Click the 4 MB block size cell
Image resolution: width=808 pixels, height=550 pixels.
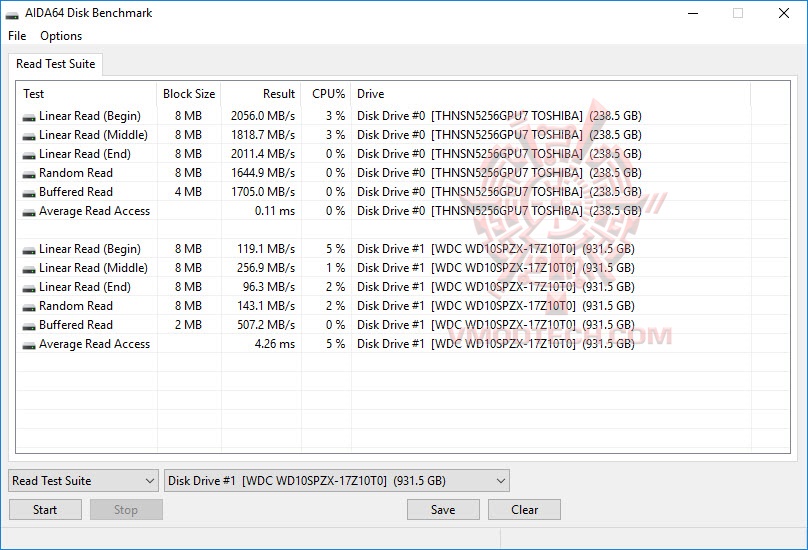click(188, 192)
